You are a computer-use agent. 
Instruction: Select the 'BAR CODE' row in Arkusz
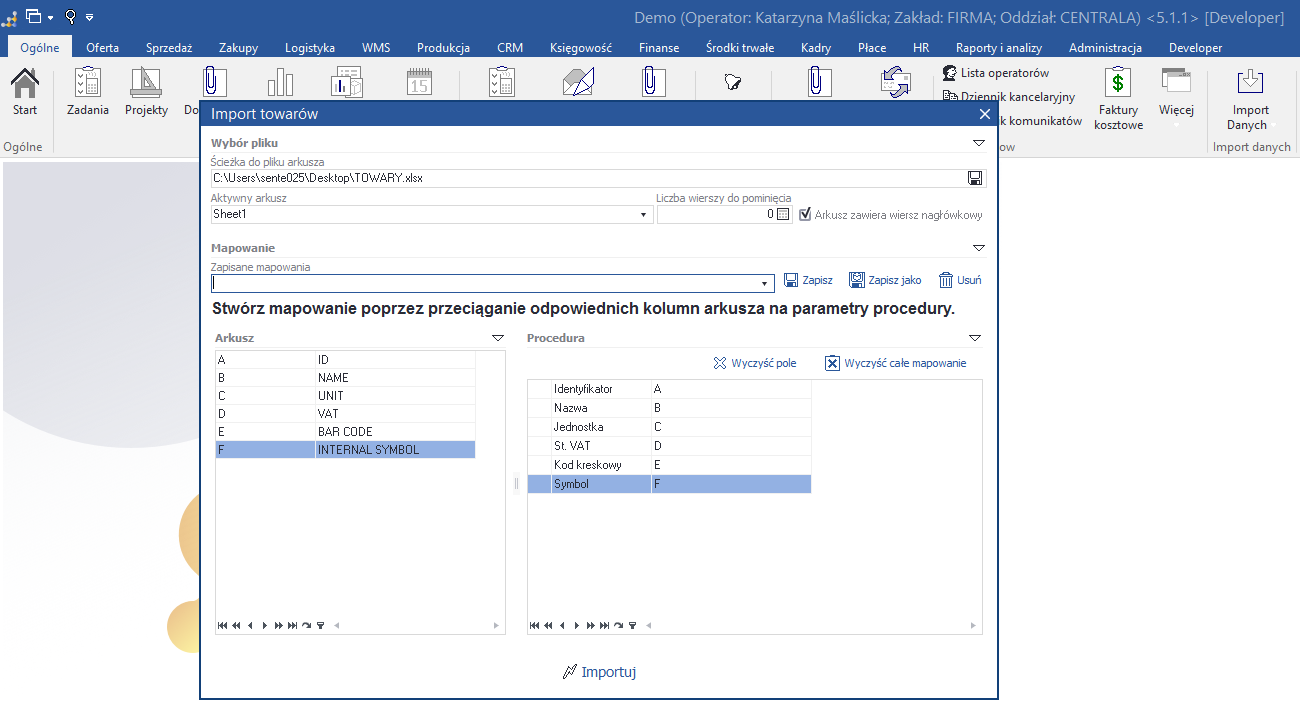click(346, 432)
